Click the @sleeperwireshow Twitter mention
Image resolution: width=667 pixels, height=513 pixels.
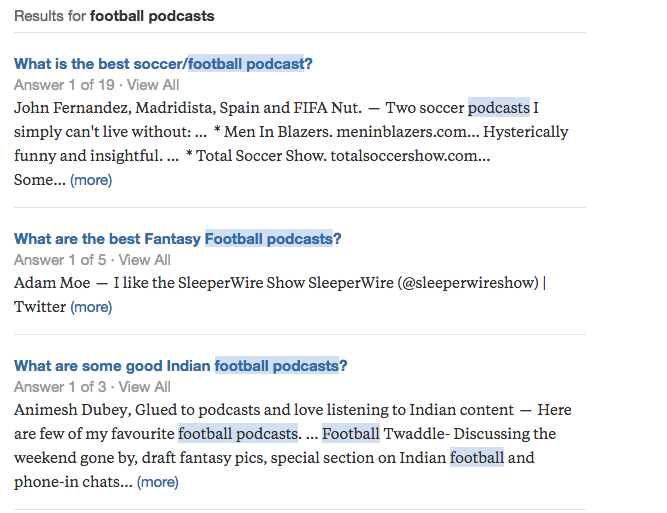pyautogui.click(x=468, y=282)
